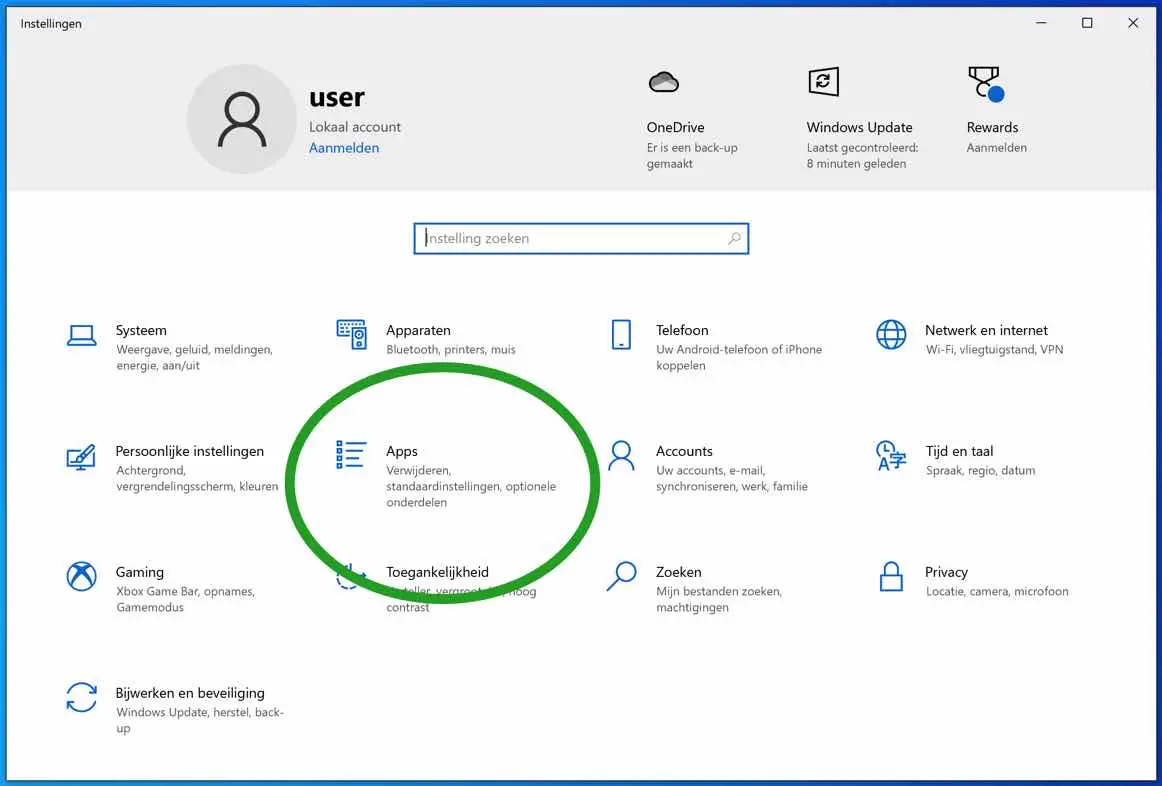The width and height of the screenshot is (1162, 786).
Task: Click the OneDrive title in header
Action: pos(675,127)
